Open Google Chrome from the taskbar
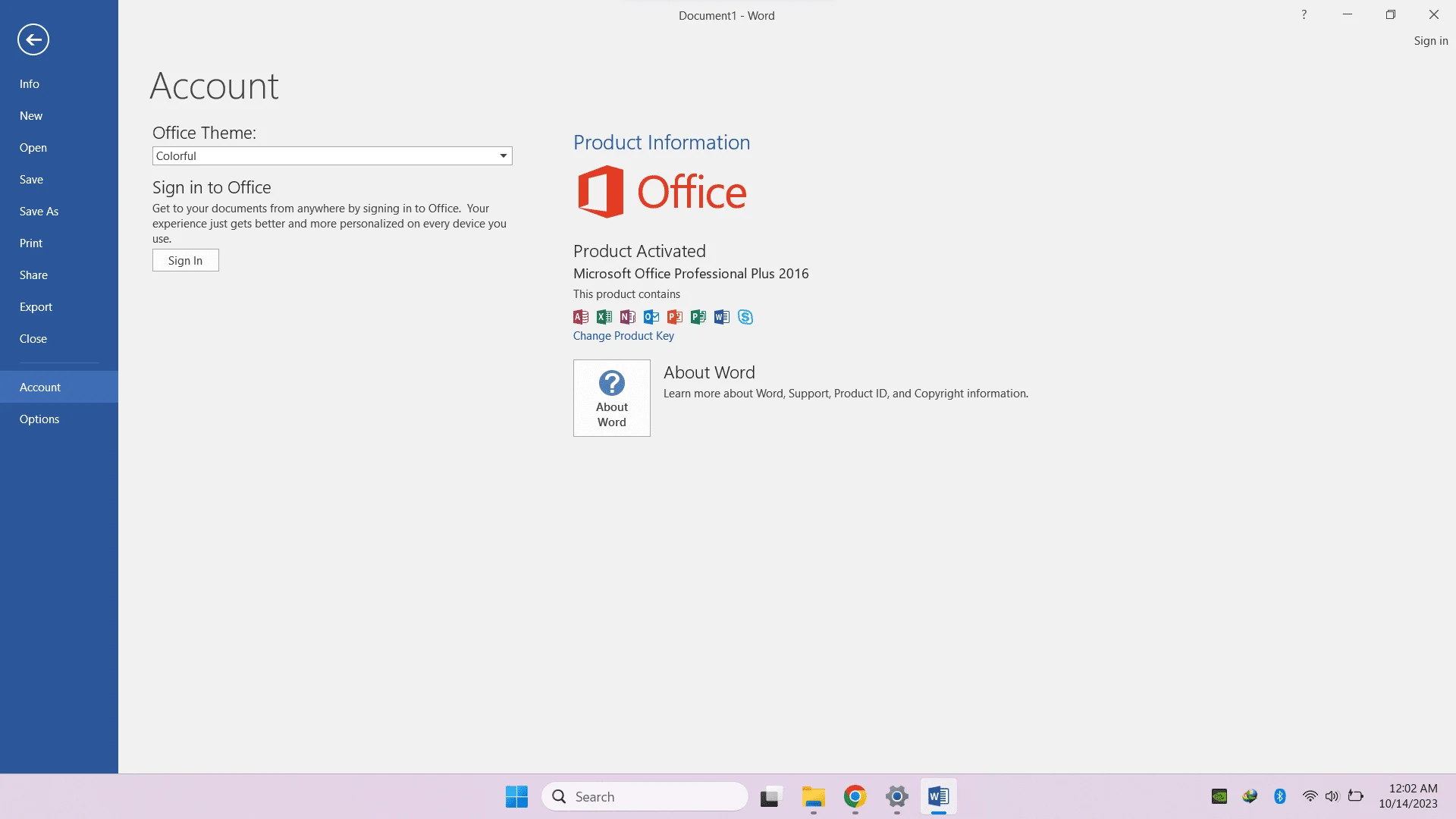The height and width of the screenshot is (819, 1456). pyautogui.click(x=855, y=796)
